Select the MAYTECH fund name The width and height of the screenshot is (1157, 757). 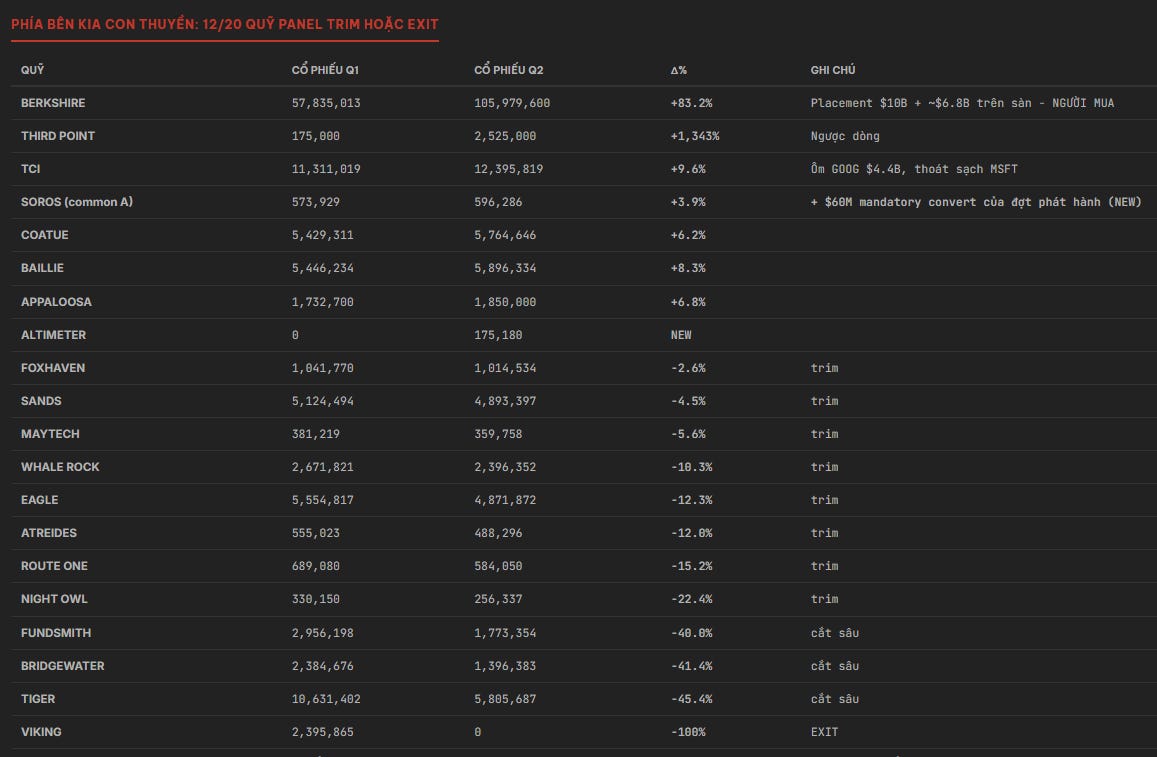pyautogui.click(x=50, y=434)
